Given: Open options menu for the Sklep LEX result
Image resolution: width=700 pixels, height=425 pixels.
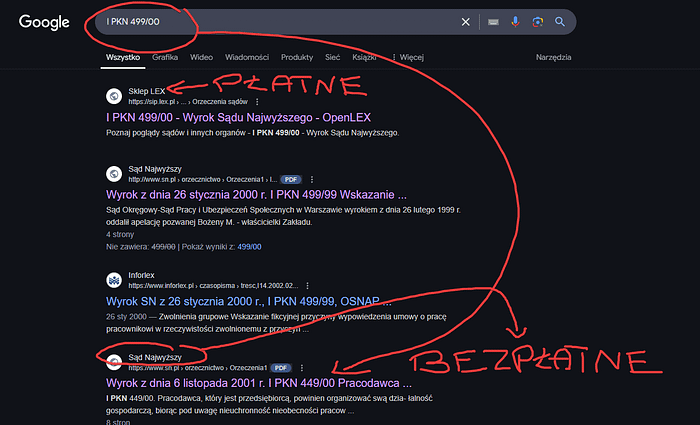Looking at the screenshot, I should pos(257,102).
